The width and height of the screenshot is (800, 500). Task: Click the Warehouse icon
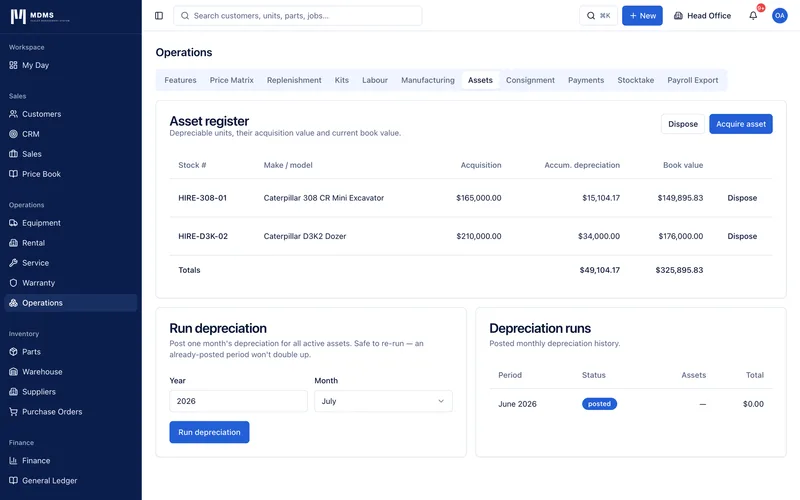coord(13,371)
